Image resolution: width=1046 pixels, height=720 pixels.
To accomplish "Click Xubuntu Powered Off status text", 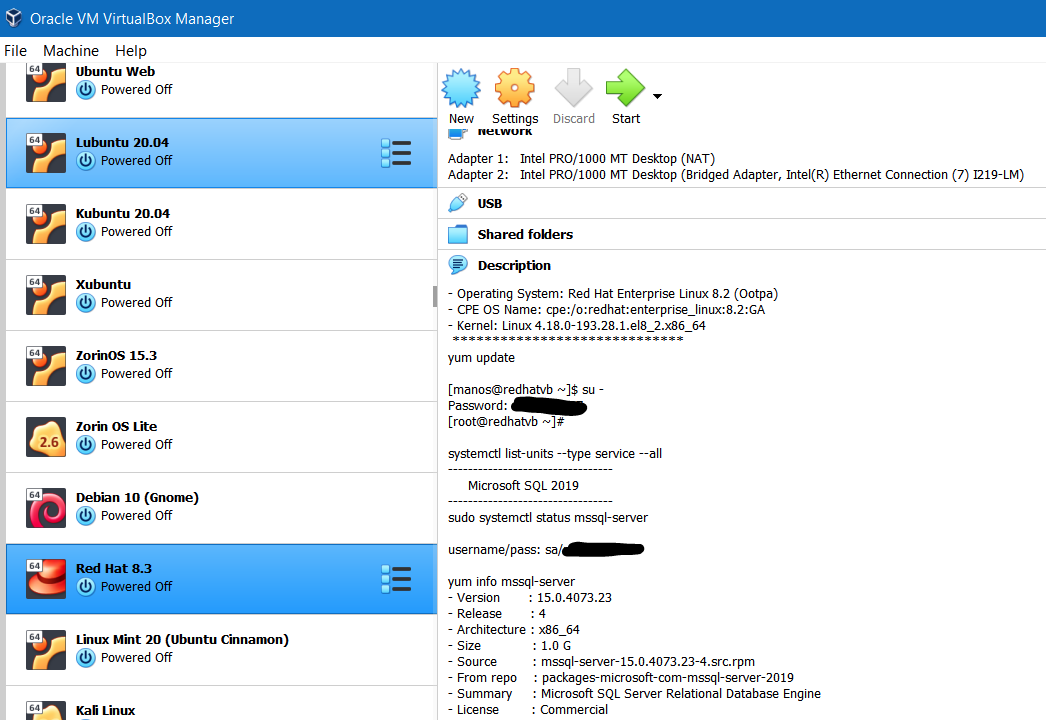I will click(x=136, y=303).
